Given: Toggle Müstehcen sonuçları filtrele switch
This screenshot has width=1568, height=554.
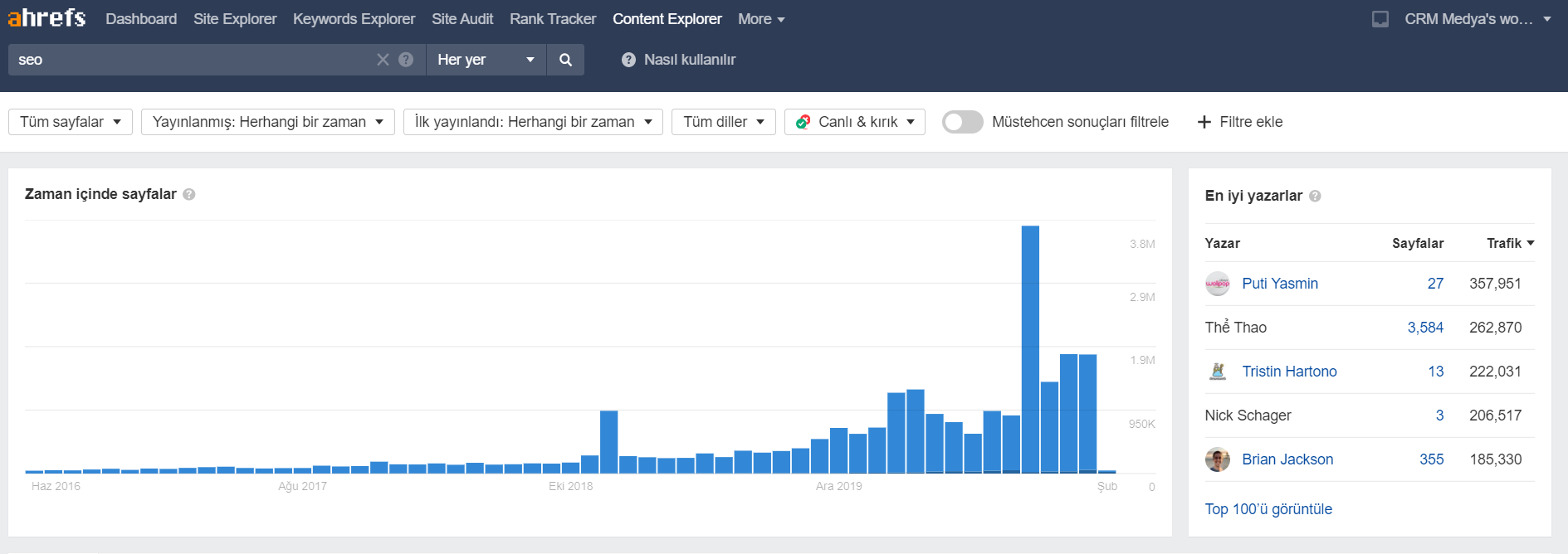Looking at the screenshot, I should tap(963, 122).
